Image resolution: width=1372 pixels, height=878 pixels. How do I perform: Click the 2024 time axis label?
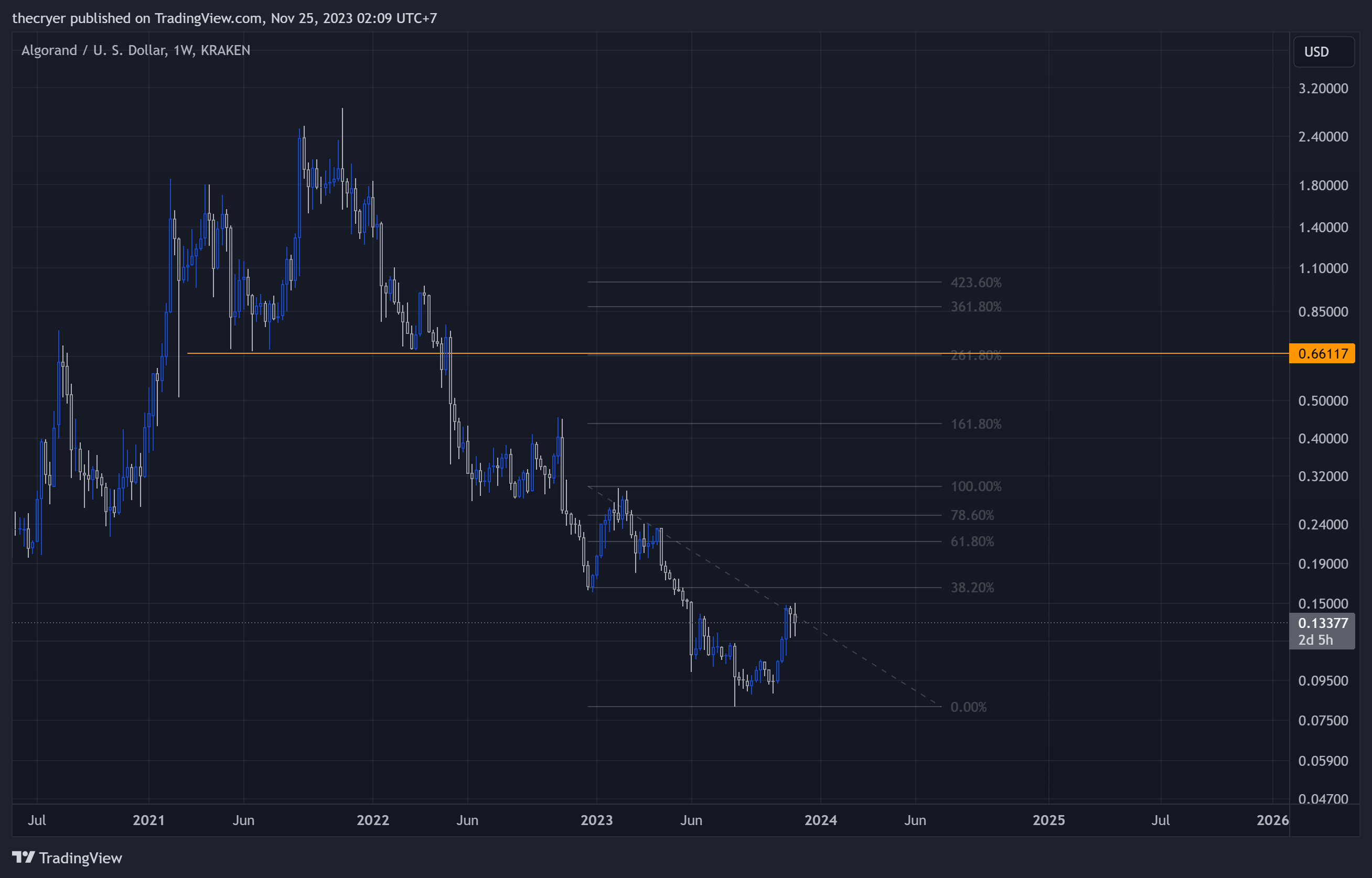(821, 820)
